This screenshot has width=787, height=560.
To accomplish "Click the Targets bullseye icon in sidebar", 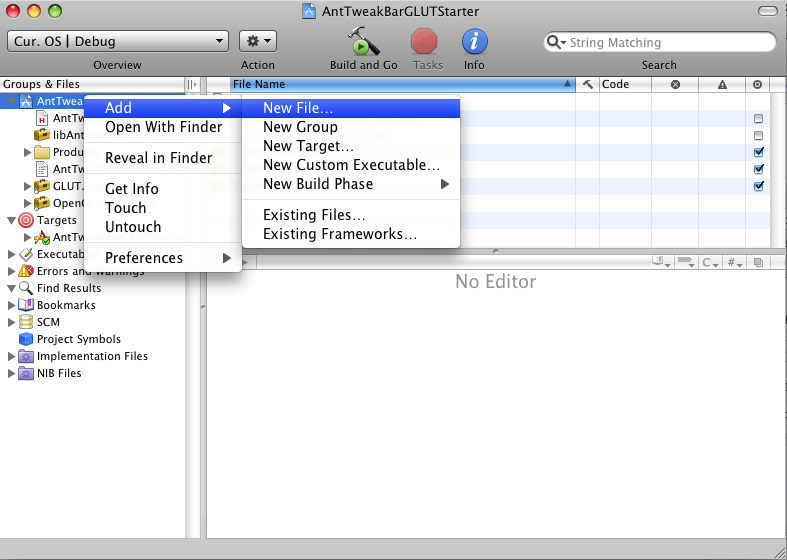I will (x=26, y=220).
